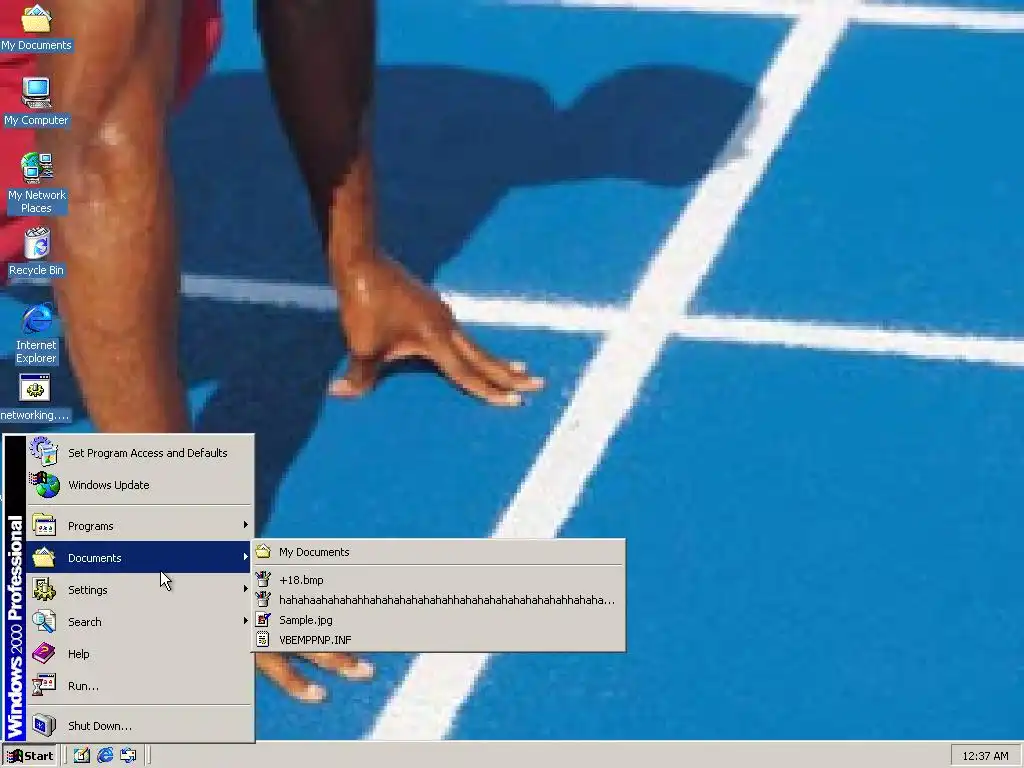Image resolution: width=1024 pixels, height=768 pixels.
Task: Open recent document +18.bmp
Action: pos(438,580)
